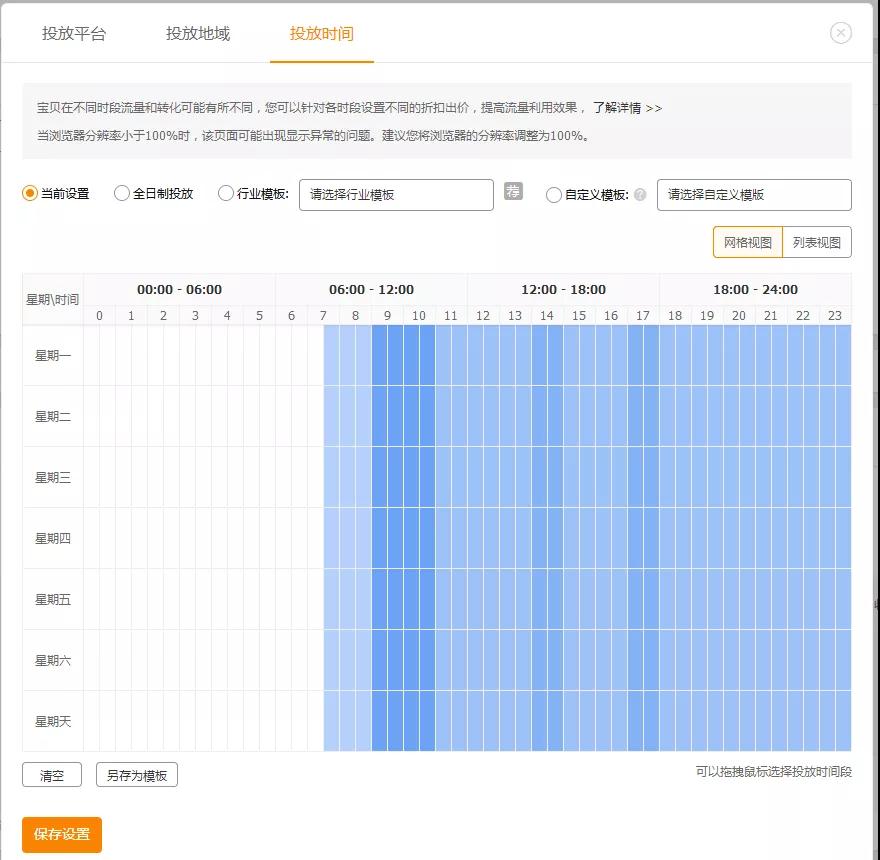Click the orange 保存设置 button

pos(61,834)
